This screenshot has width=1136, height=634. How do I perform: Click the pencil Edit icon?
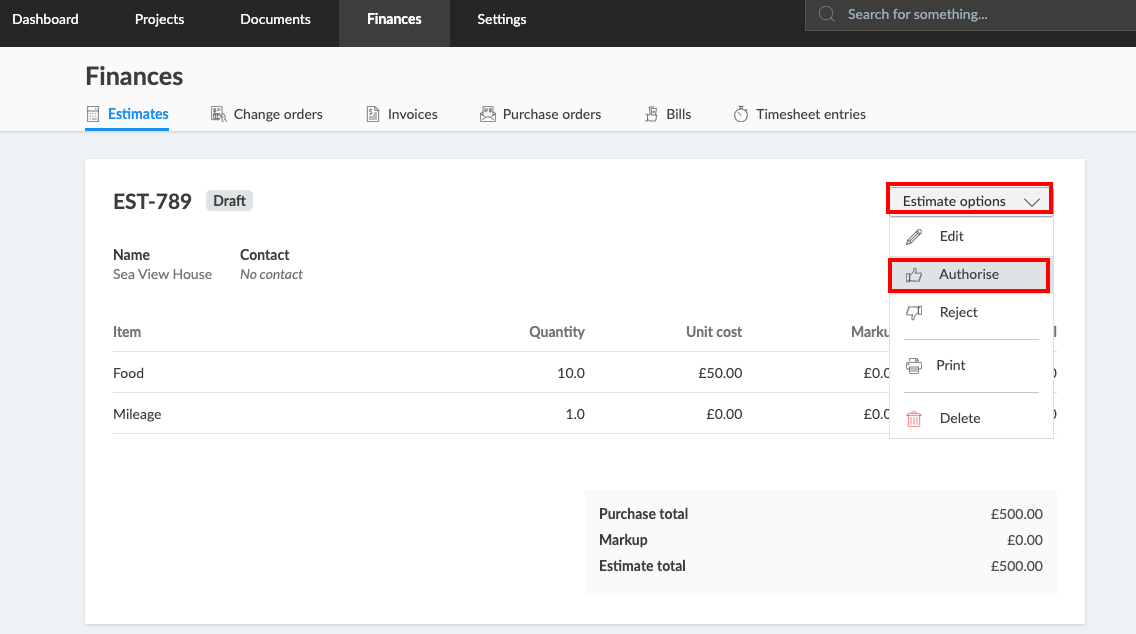point(914,237)
